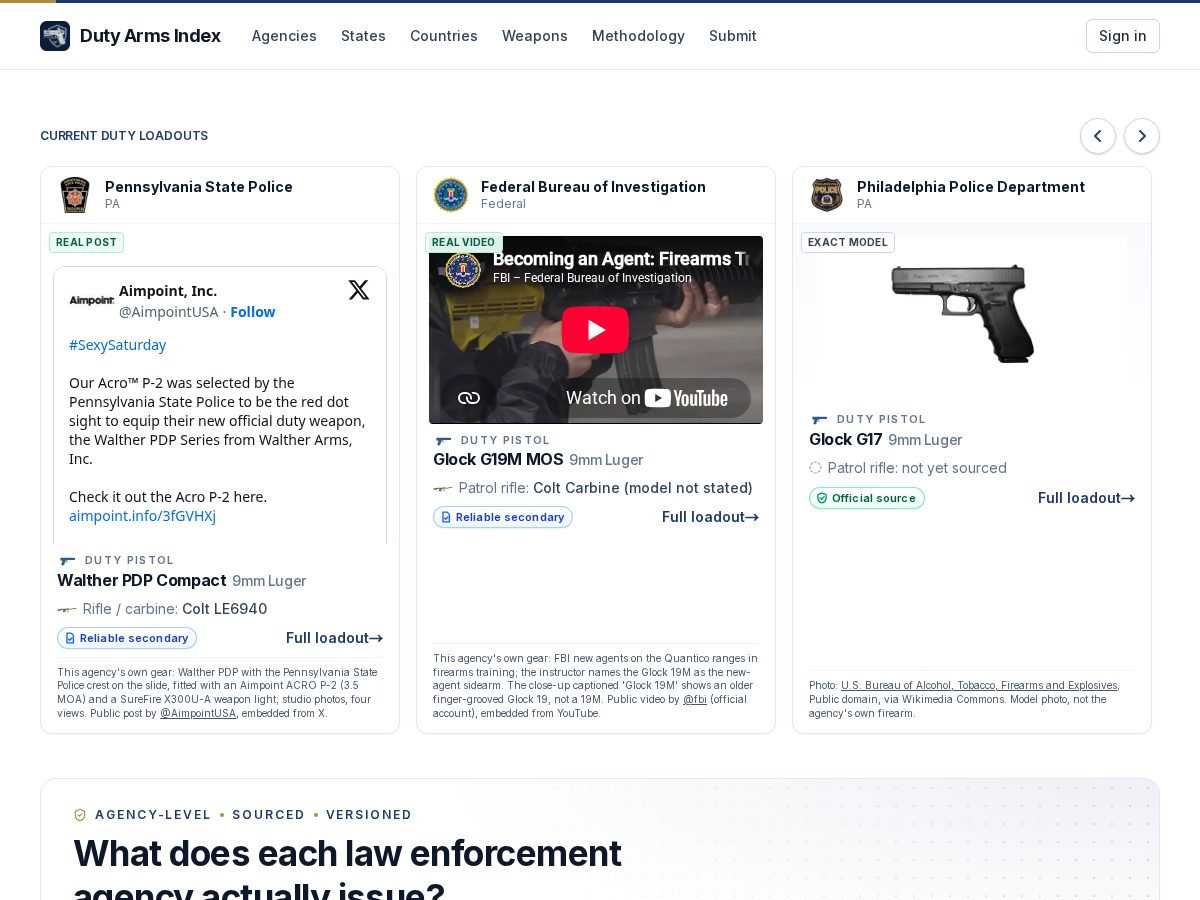
Task: Click the REAL VIDEO badge
Action: [464, 242]
